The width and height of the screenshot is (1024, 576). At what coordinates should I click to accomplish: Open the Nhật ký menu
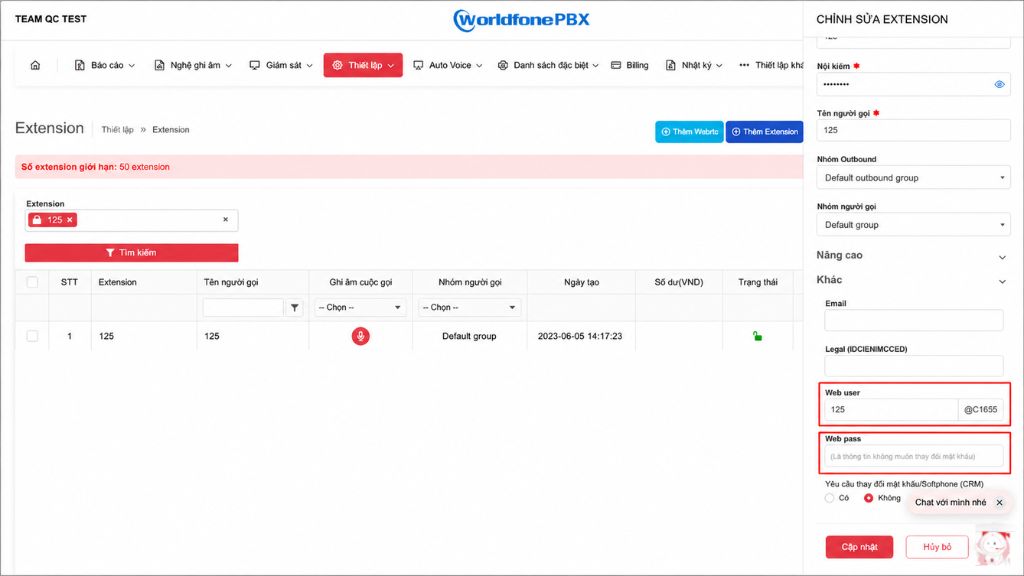tap(694, 65)
